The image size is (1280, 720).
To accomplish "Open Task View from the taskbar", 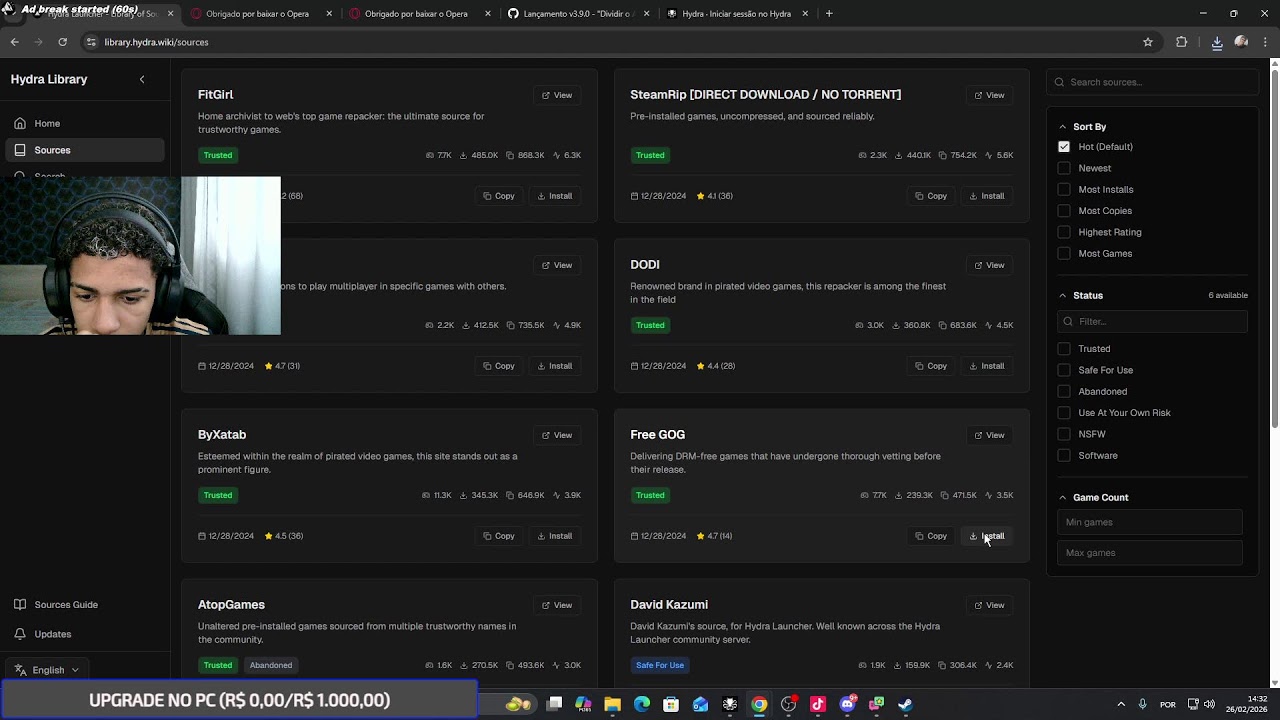I will [555, 704].
